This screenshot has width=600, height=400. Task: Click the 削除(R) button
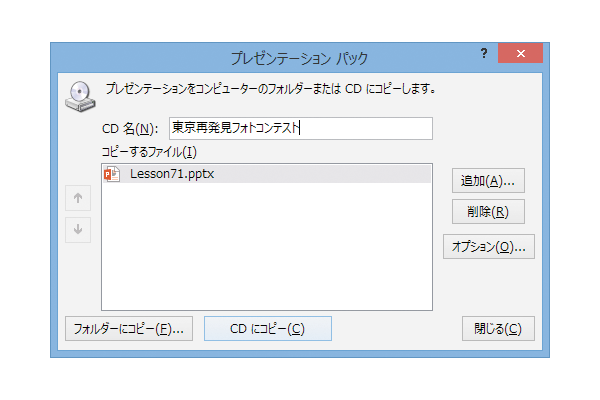click(x=488, y=212)
